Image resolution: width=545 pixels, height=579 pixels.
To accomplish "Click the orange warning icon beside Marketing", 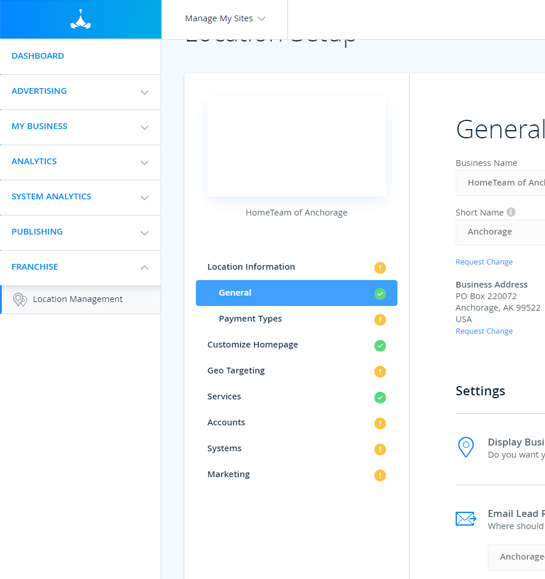I will [x=380, y=475].
